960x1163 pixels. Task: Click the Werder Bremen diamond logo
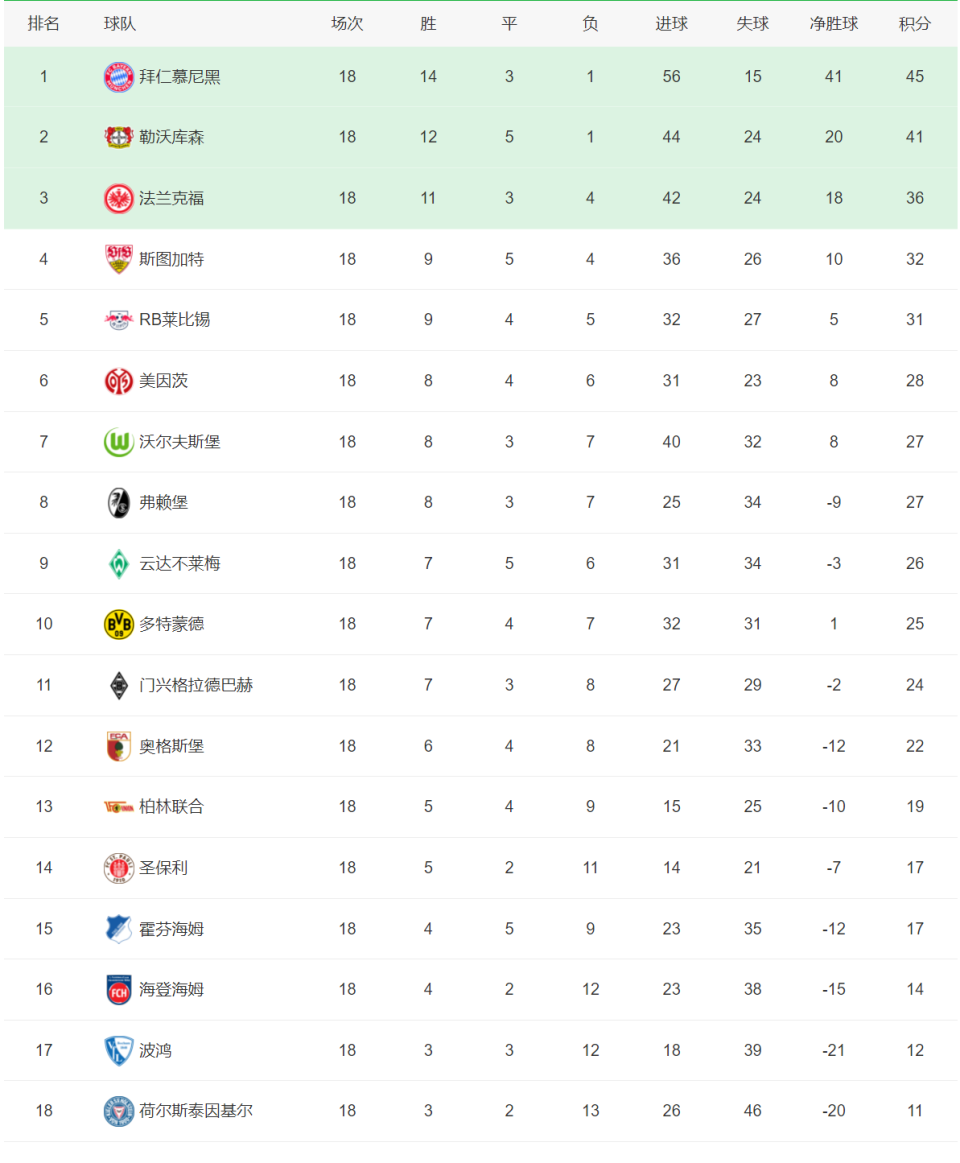118,564
